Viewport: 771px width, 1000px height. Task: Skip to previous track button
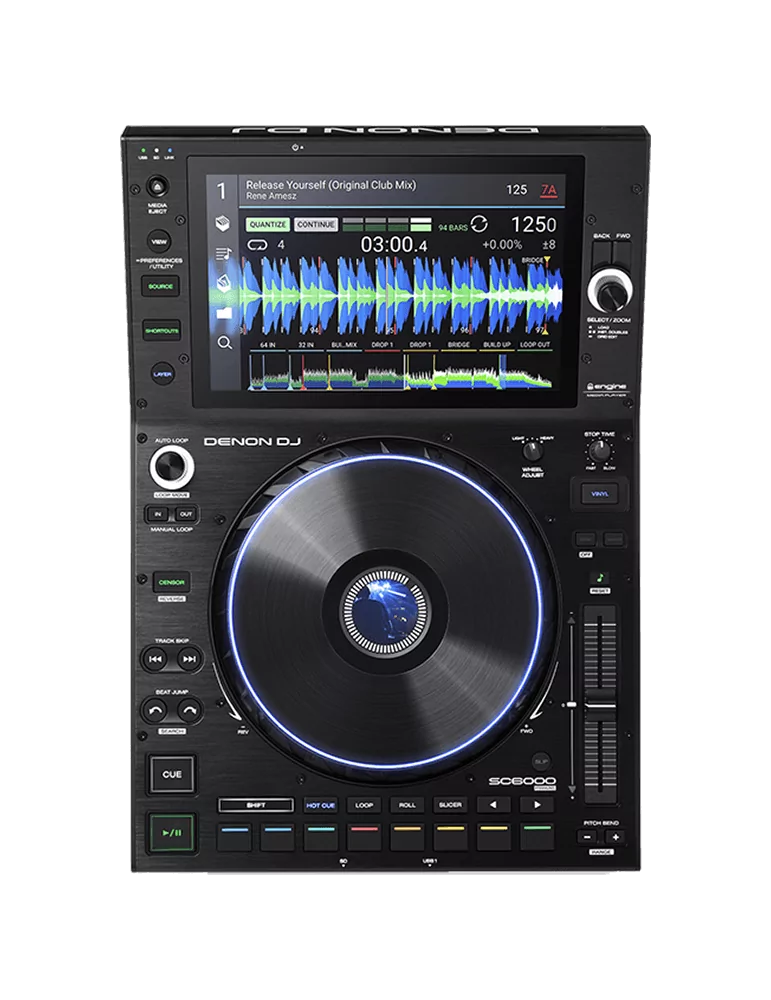(155, 659)
